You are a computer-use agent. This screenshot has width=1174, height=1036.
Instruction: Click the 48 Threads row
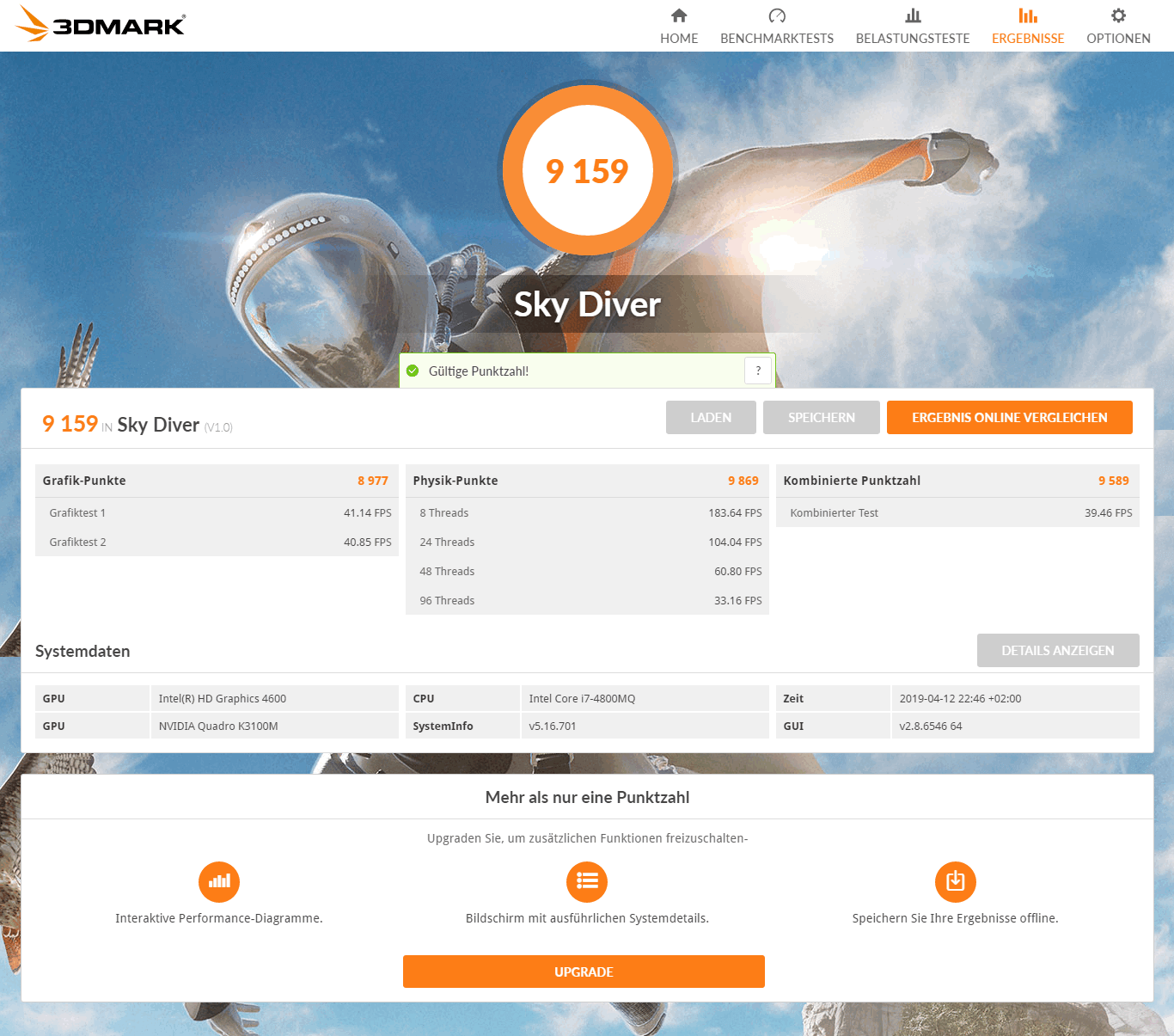pos(587,571)
